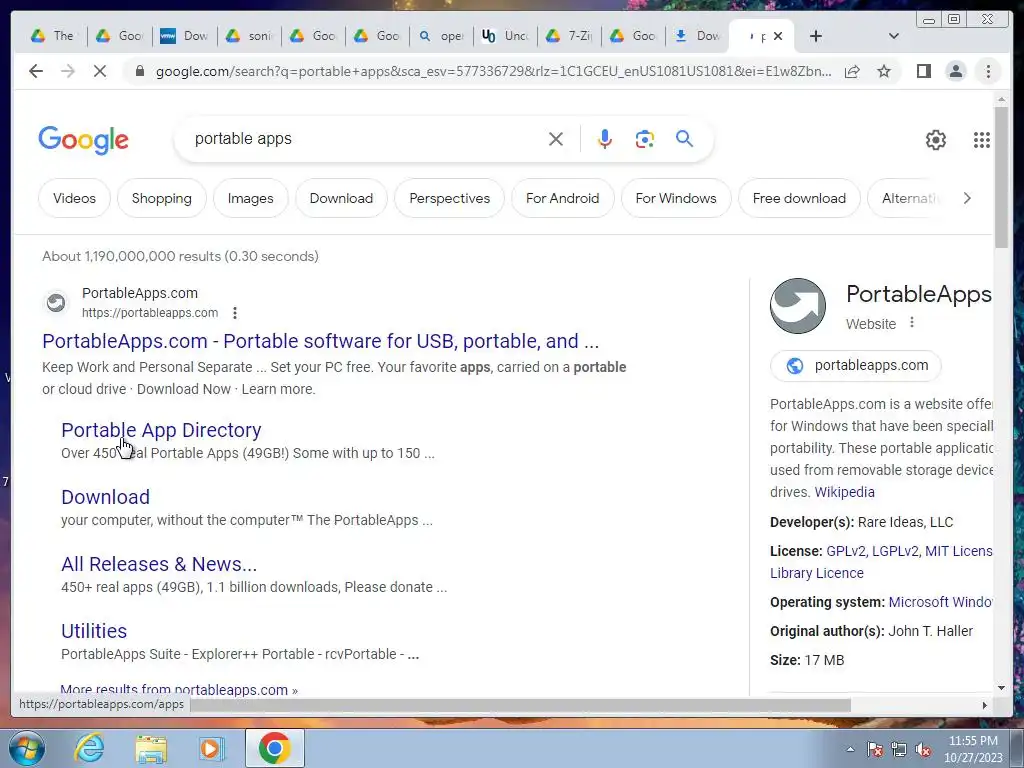Launch Internet Explorer from the taskbar
Screen dimensions: 1024x768
(89, 748)
